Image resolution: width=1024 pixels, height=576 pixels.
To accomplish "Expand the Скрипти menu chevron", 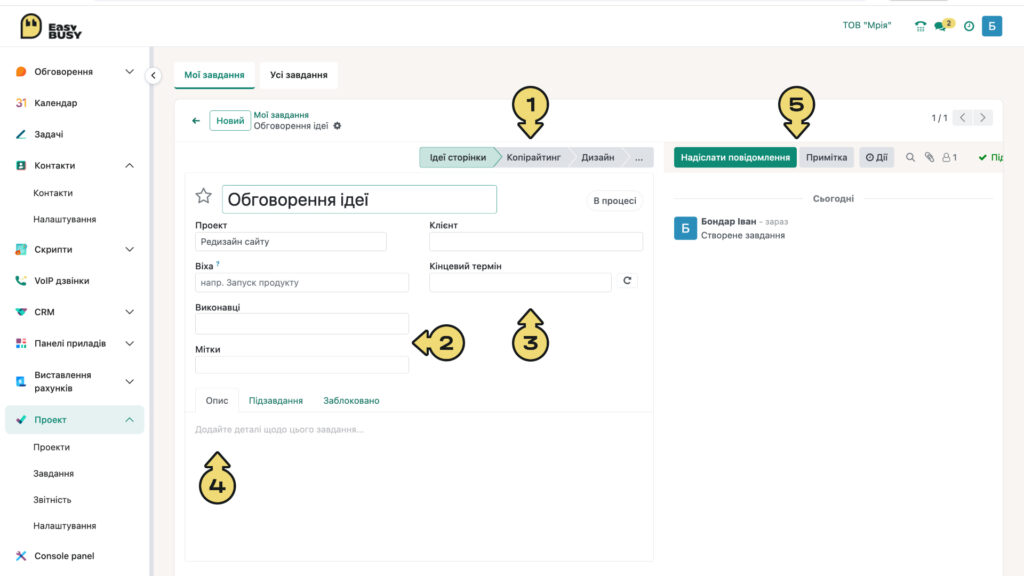I will click(x=129, y=249).
